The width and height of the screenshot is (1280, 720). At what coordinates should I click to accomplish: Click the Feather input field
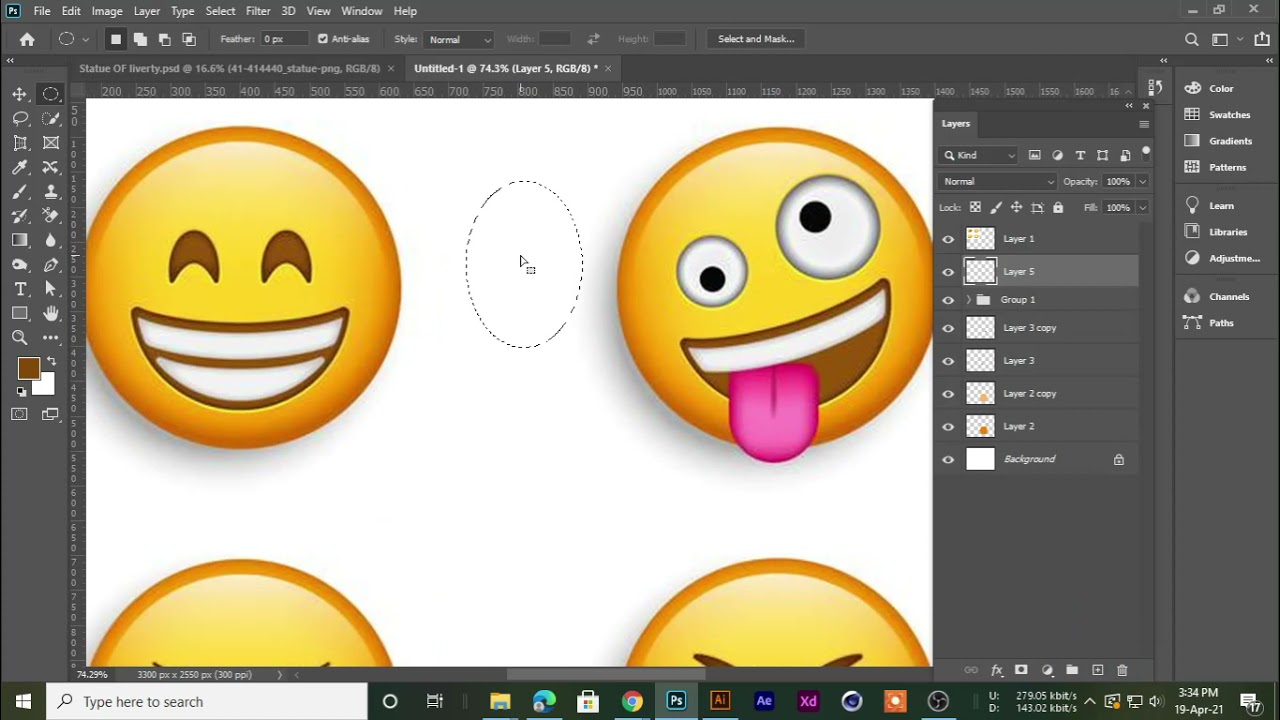pyautogui.click(x=284, y=39)
